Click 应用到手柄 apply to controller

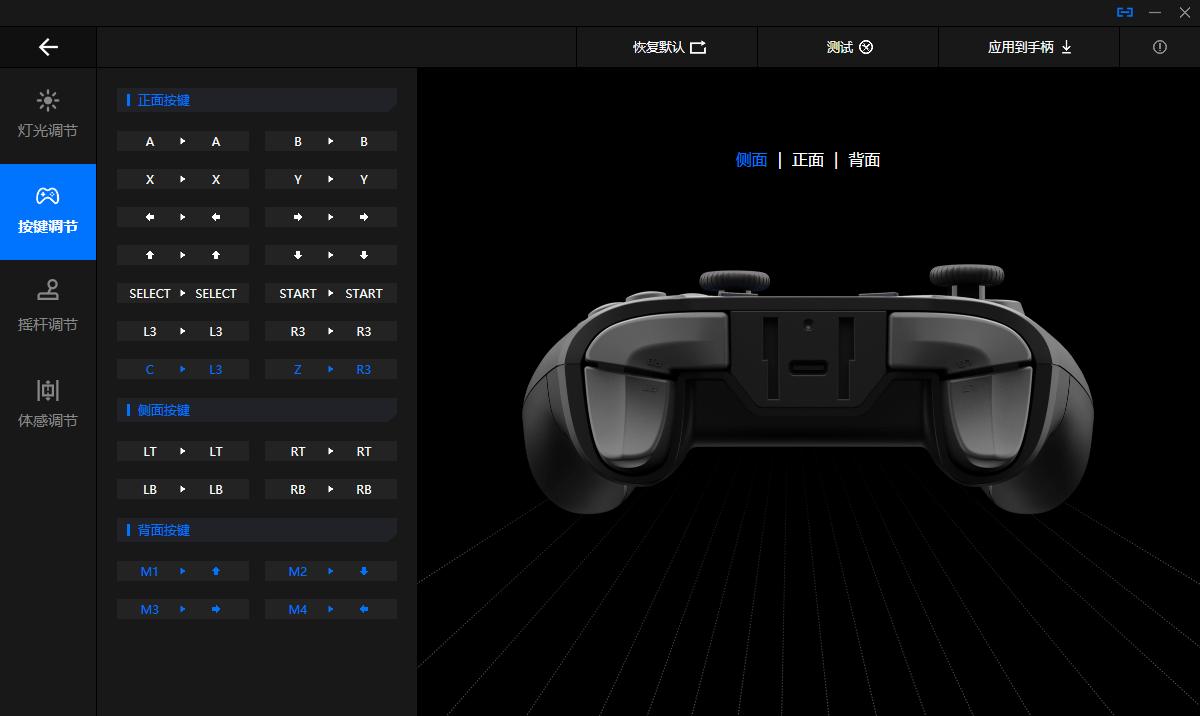(1029, 47)
